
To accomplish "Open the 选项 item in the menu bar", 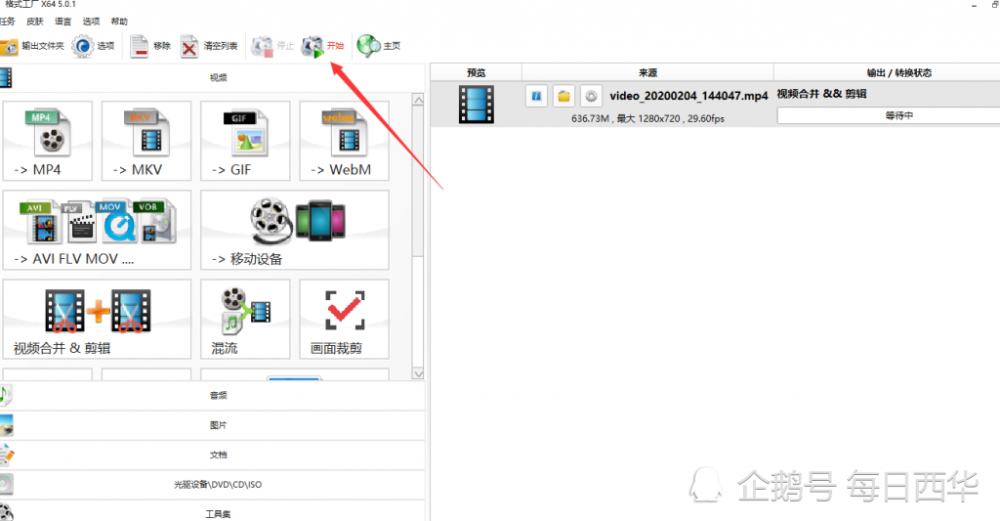I will tap(91, 21).
